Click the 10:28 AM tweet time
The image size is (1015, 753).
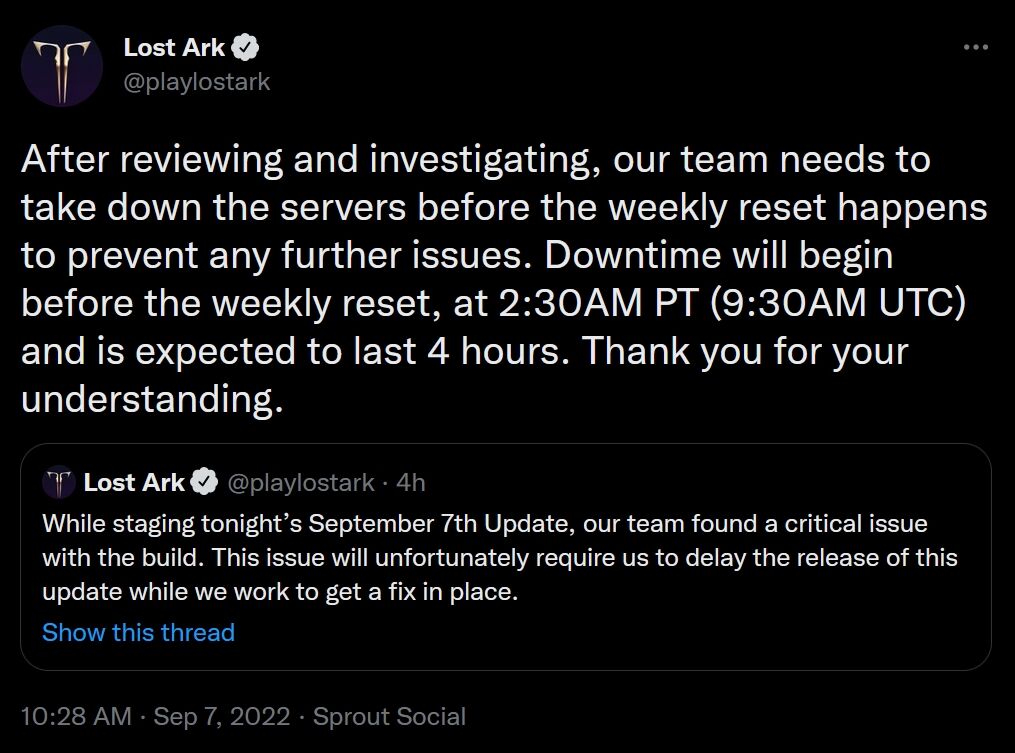(x=76, y=716)
